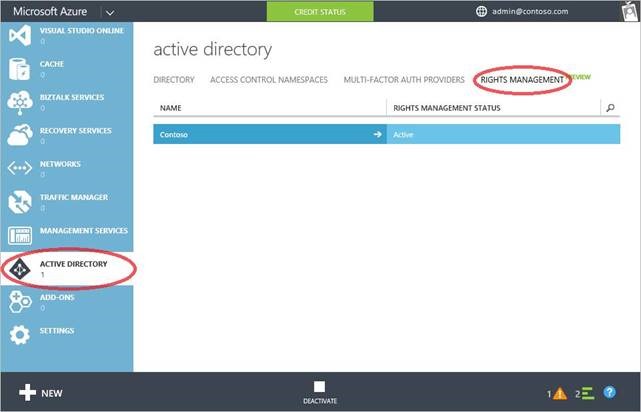Open the operations list icon
The image size is (641, 412).
coord(588,394)
